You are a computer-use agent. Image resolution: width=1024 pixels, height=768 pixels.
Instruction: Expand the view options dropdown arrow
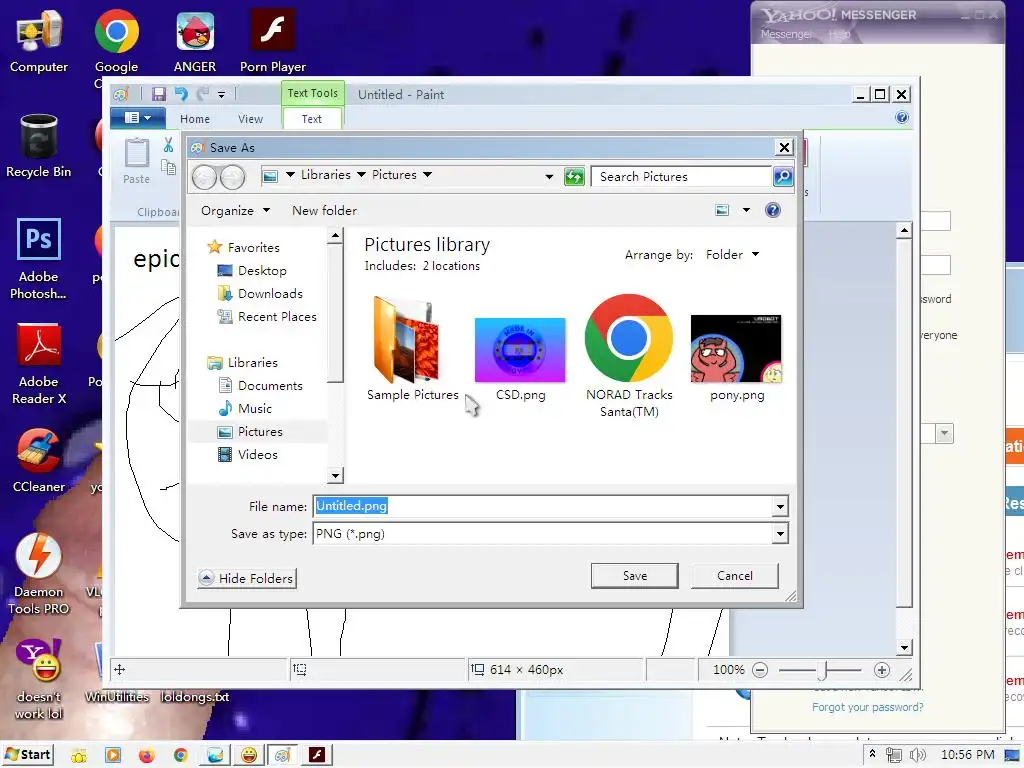pyautogui.click(x=746, y=210)
